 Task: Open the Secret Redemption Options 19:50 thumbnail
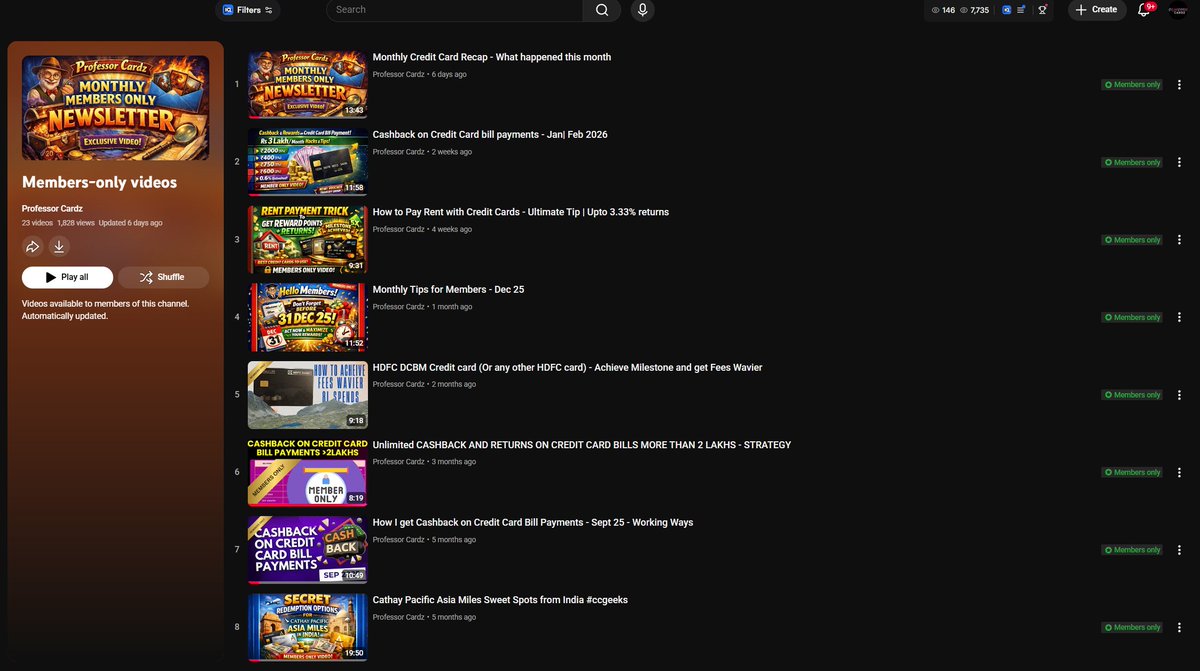[x=307, y=627]
